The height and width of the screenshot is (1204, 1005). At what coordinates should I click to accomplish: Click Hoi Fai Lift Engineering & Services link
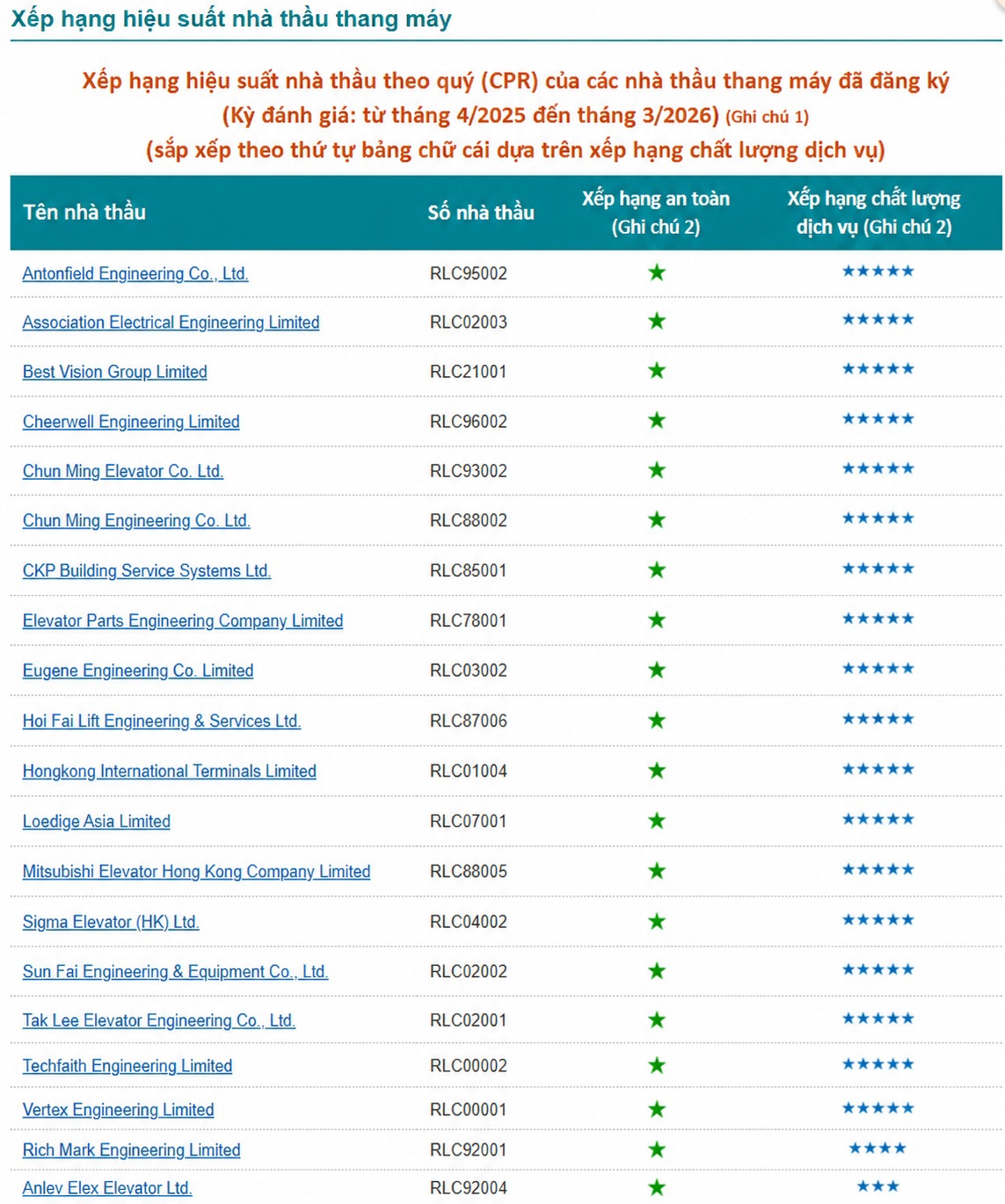(x=162, y=721)
